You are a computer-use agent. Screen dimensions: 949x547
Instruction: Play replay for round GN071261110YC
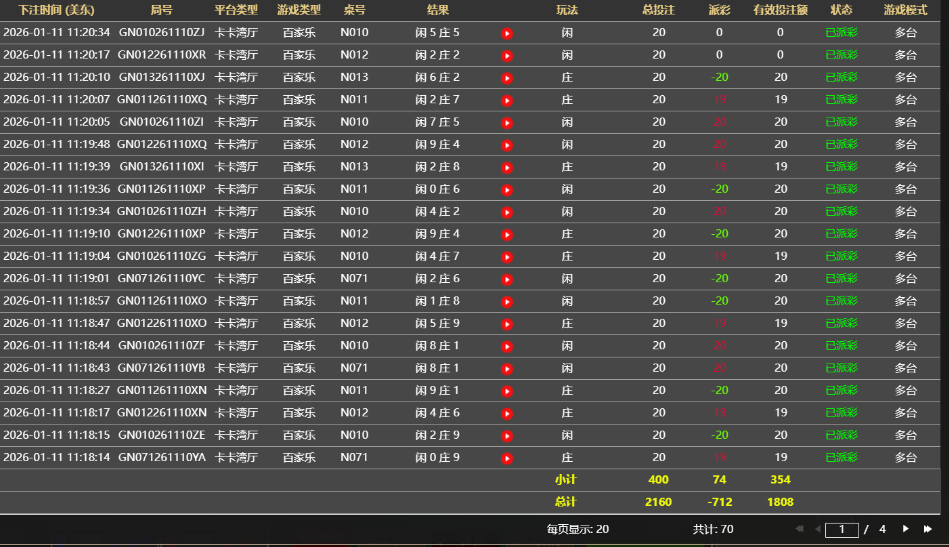coord(507,279)
